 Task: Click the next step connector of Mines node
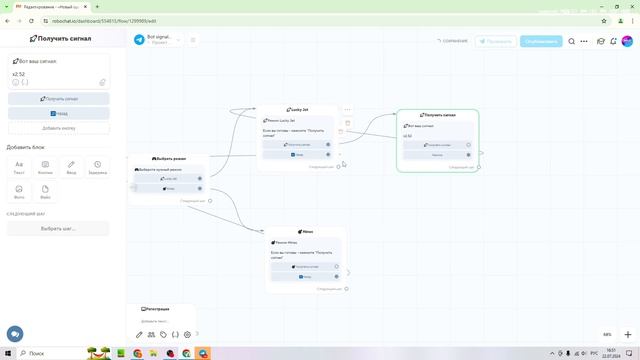[x=346, y=289]
